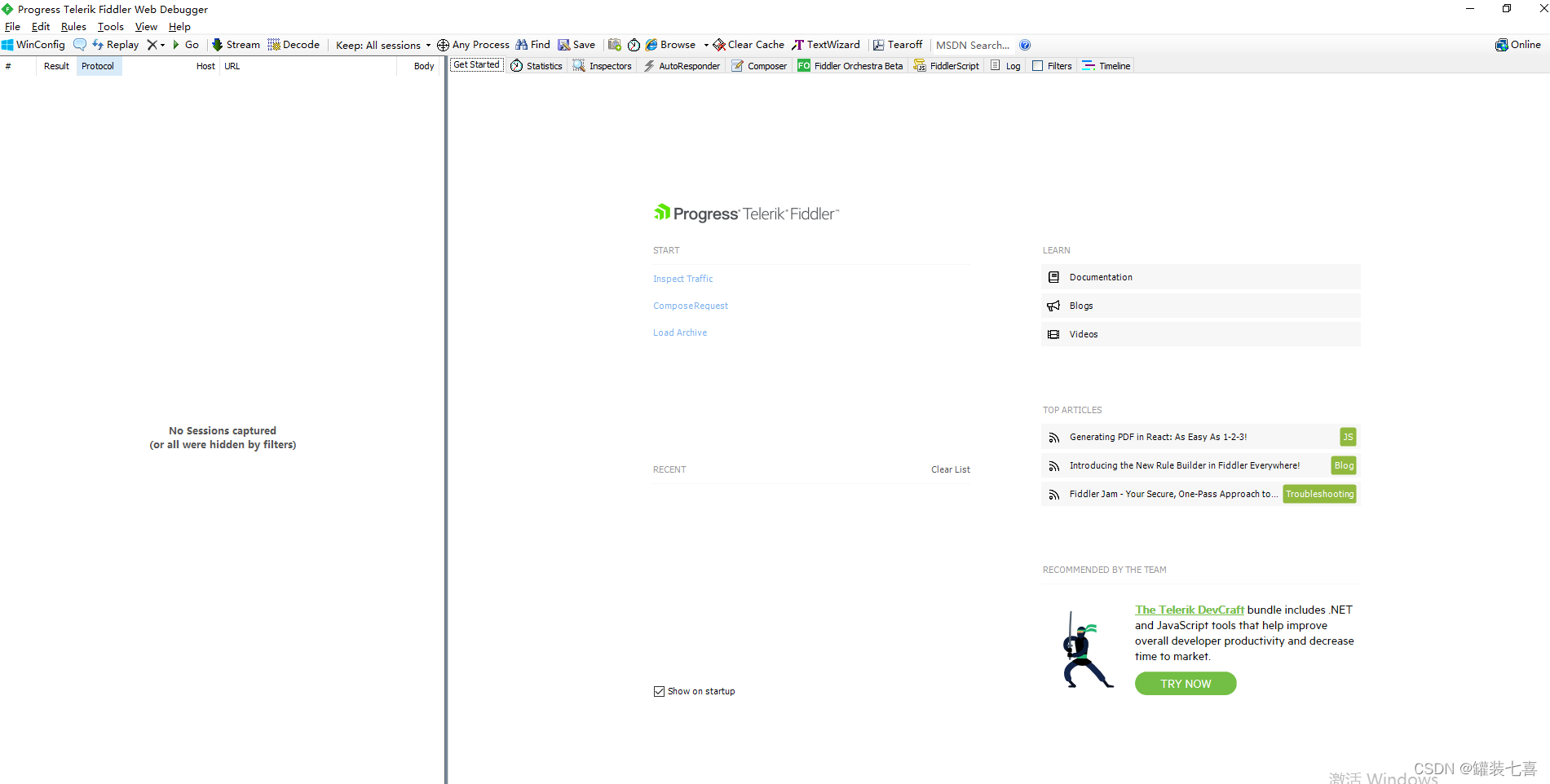Switch to the Inspectors tab
The height and width of the screenshot is (784, 1550).
[x=603, y=66]
